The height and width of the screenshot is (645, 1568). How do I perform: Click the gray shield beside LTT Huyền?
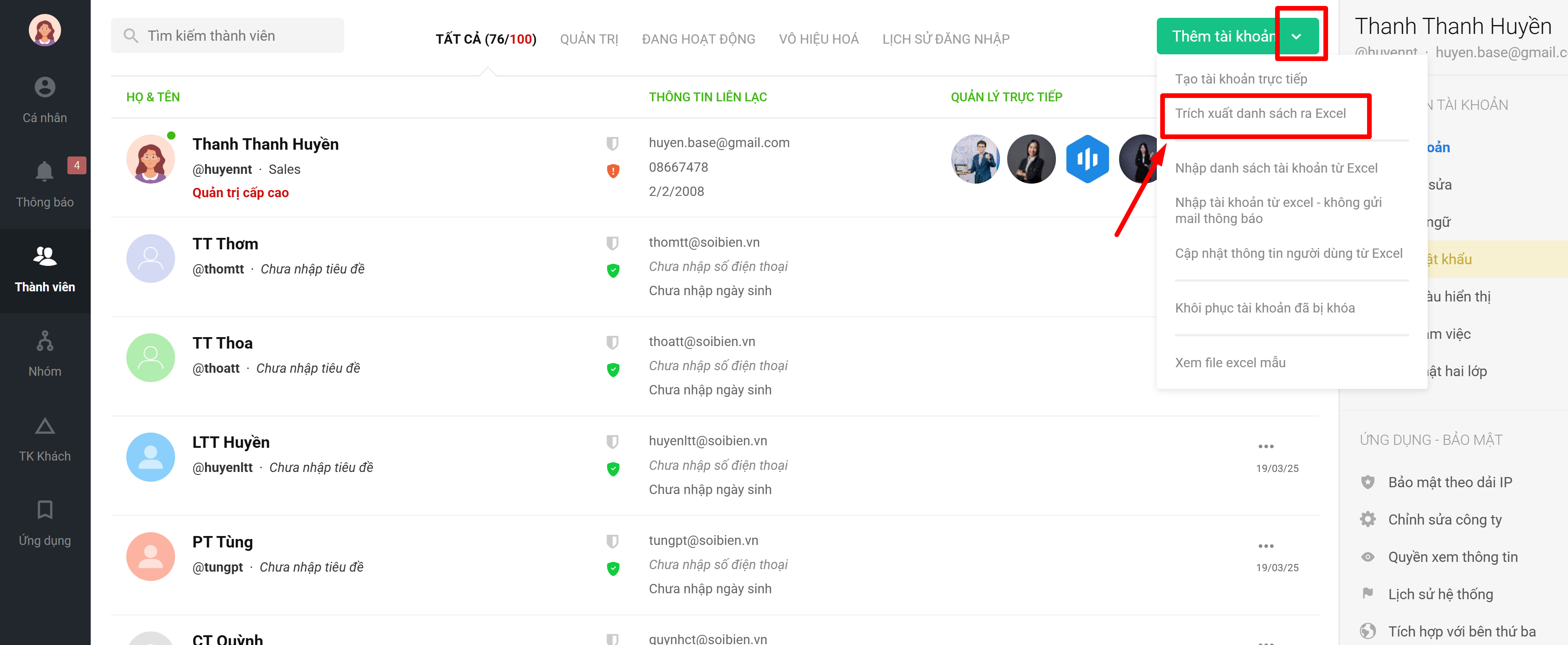coord(613,441)
